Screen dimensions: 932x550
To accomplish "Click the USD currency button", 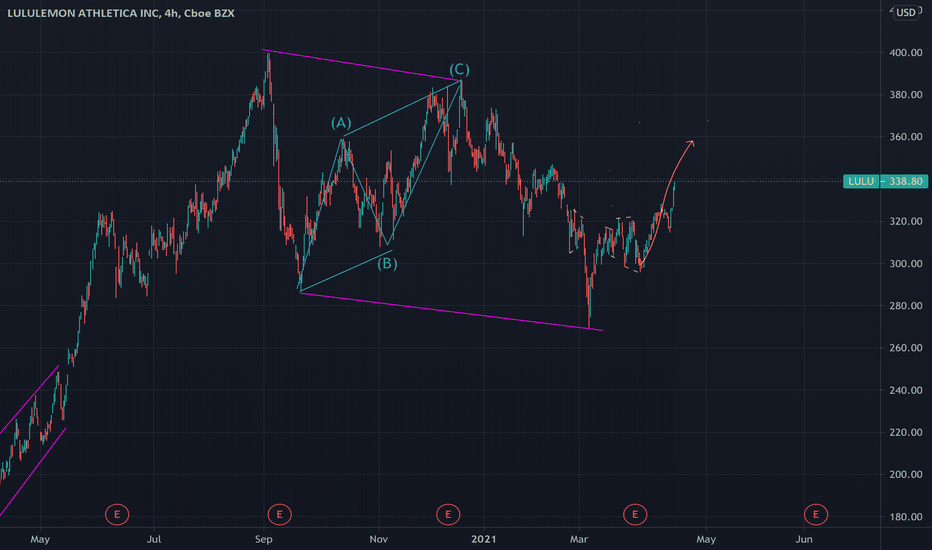I will tap(906, 12).
